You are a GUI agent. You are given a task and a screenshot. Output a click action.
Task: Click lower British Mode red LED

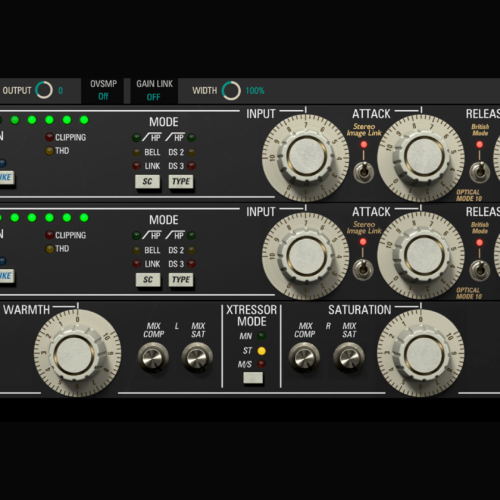pyautogui.click(x=479, y=242)
